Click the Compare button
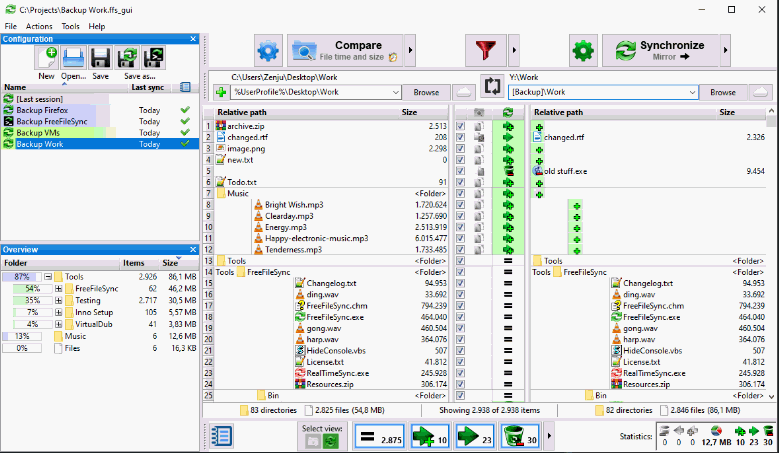The width and height of the screenshot is (779, 453). click(345, 50)
